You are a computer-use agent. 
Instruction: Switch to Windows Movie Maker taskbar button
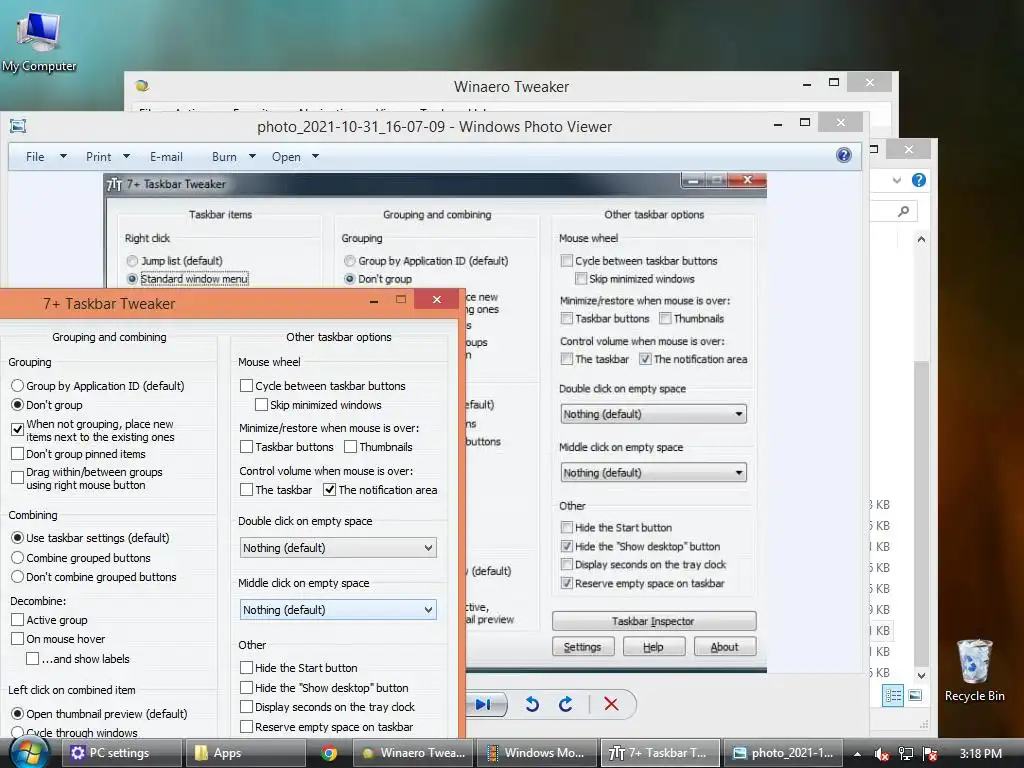(537, 753)
